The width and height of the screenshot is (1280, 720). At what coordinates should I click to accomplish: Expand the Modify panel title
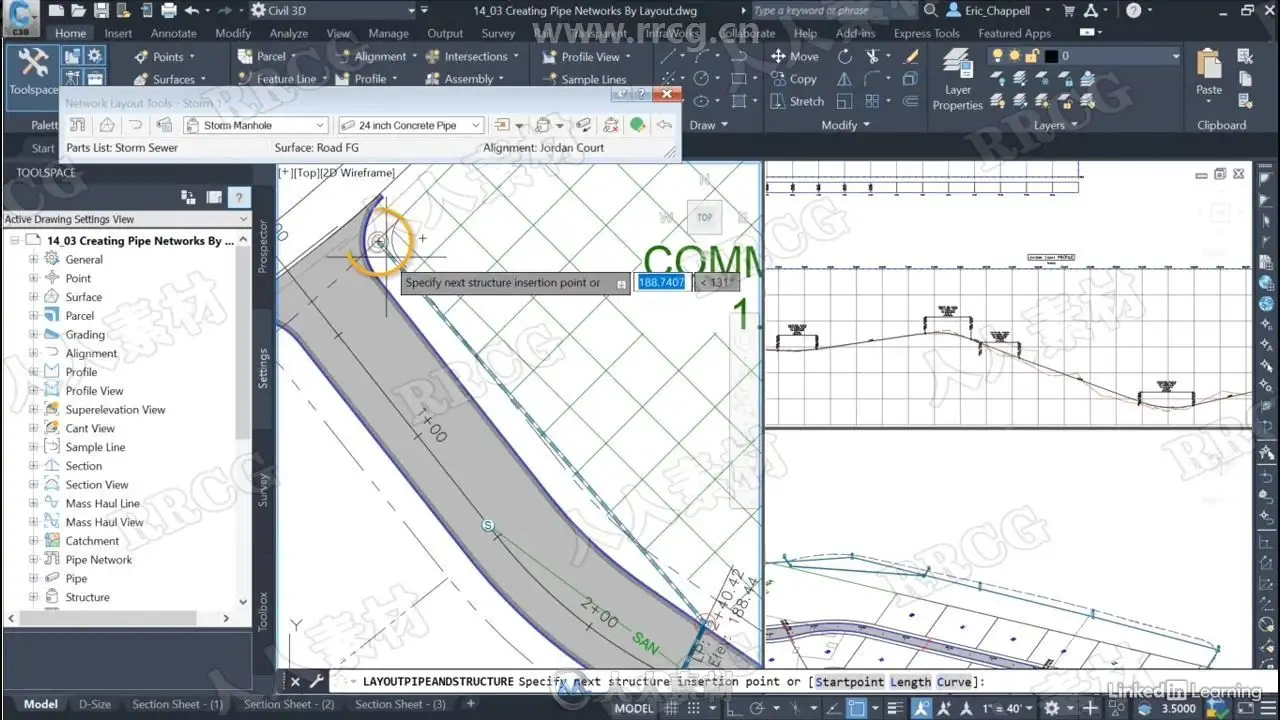(845, 125)
